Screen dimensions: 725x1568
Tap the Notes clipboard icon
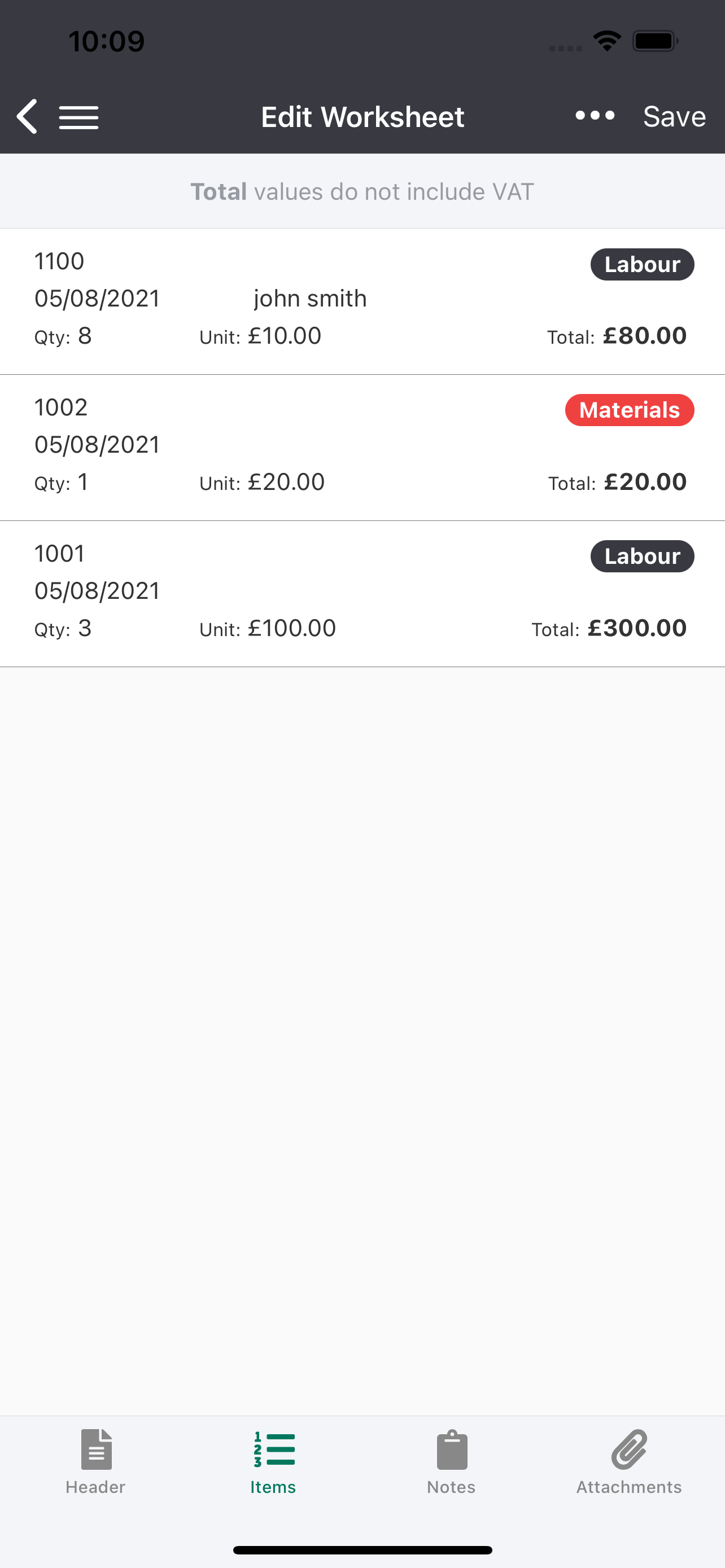tap(452, 1449)
